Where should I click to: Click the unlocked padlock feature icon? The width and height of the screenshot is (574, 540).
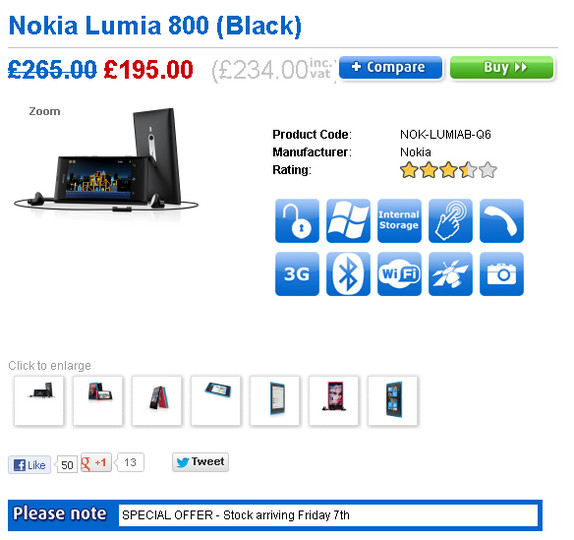click(x=297, y=221)
